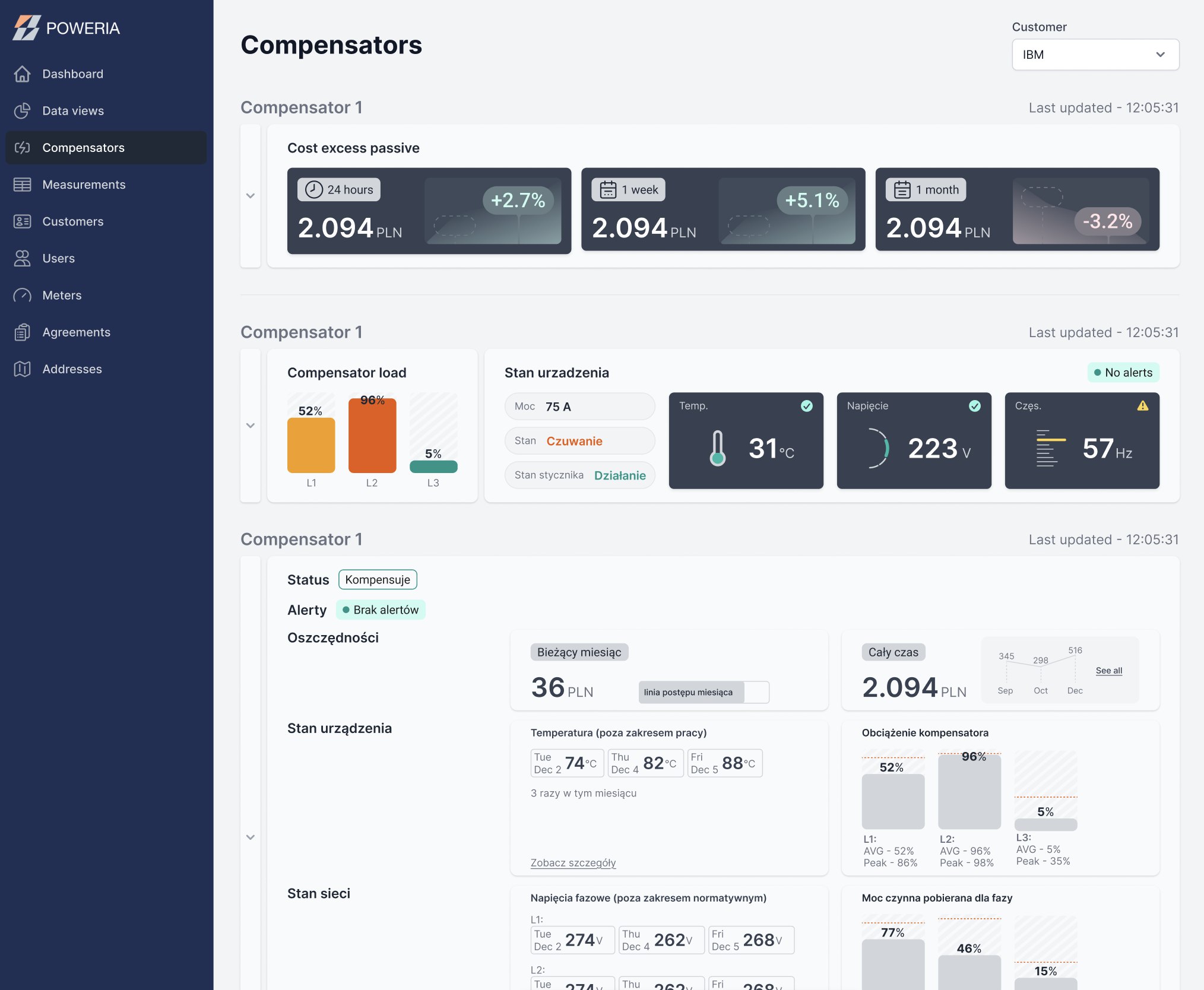Collapse the Cost excess passive panel chevron
1204x990 pixels.
(x=251, y=196)
